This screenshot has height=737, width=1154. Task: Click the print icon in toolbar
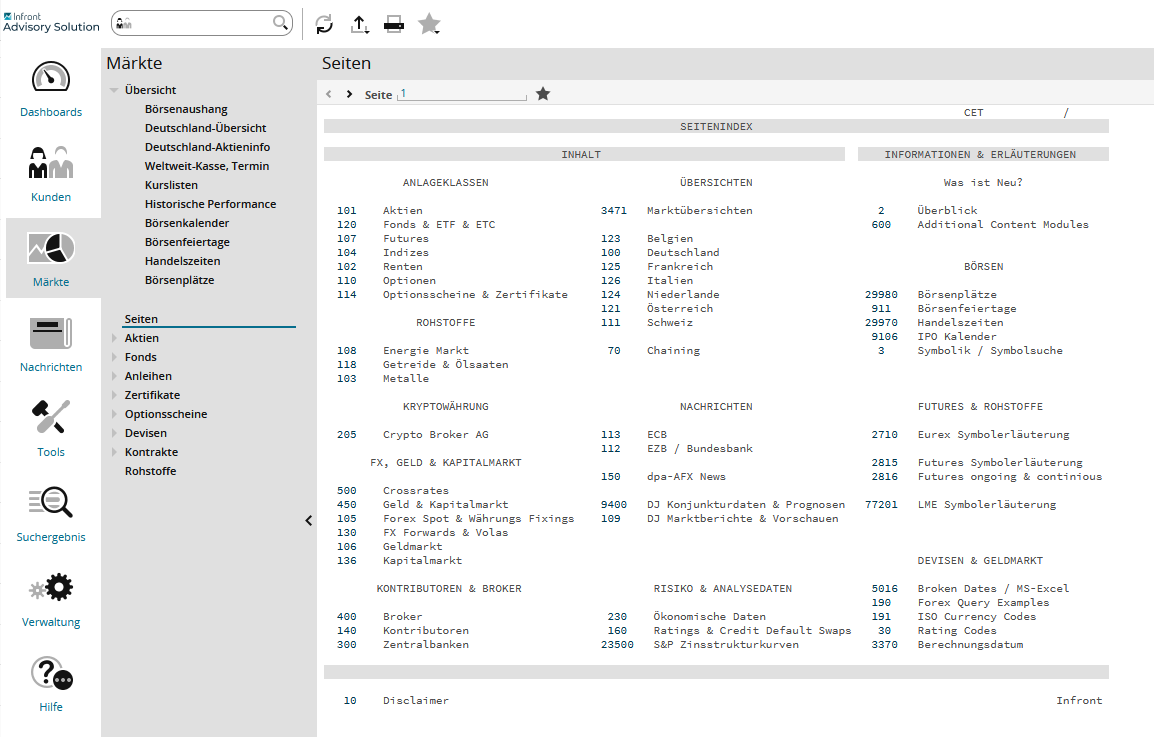coord(394,25)
